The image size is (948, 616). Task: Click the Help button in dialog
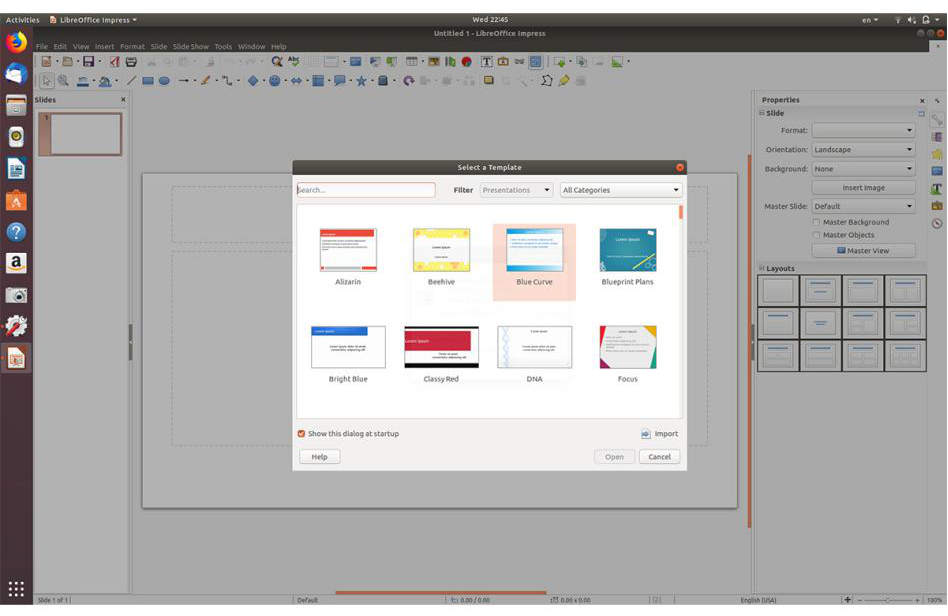point(320,457)
